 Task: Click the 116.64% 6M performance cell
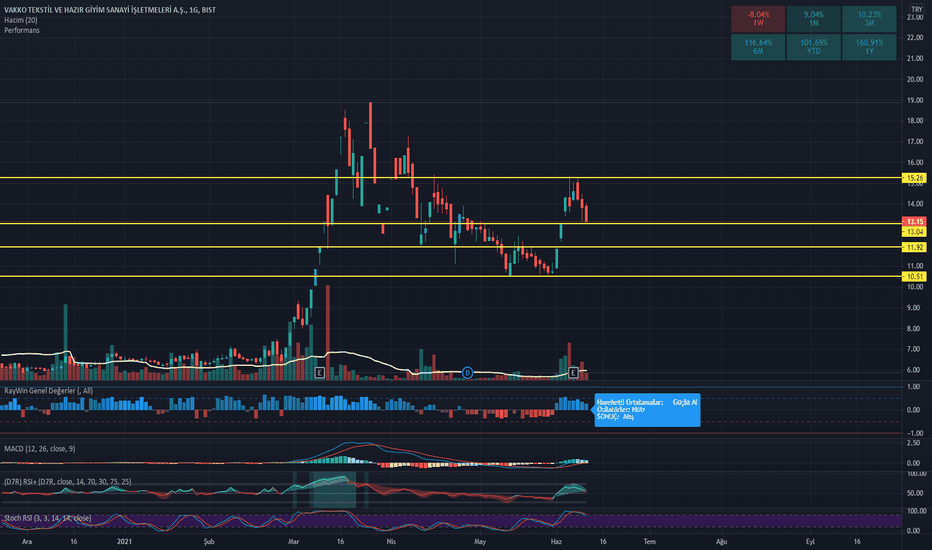coord(758,47)
